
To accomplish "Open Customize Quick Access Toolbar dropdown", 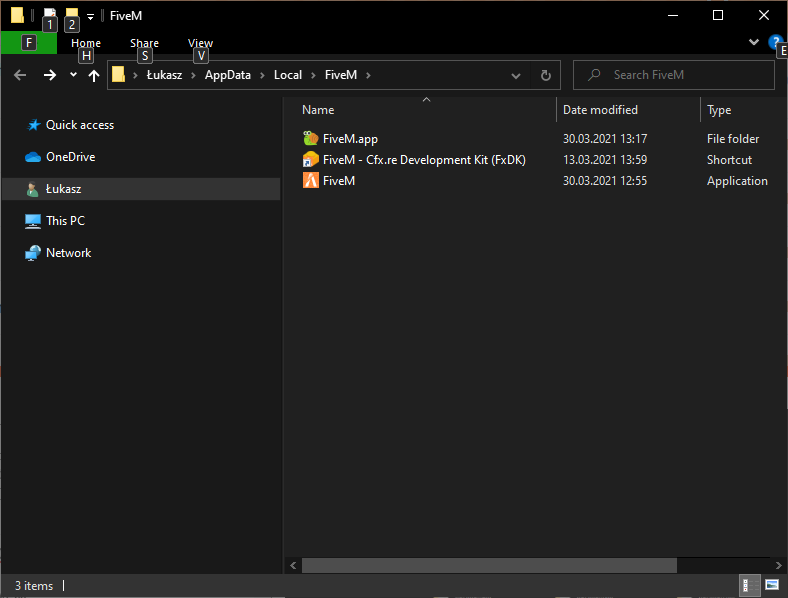I will click(90, 17).
